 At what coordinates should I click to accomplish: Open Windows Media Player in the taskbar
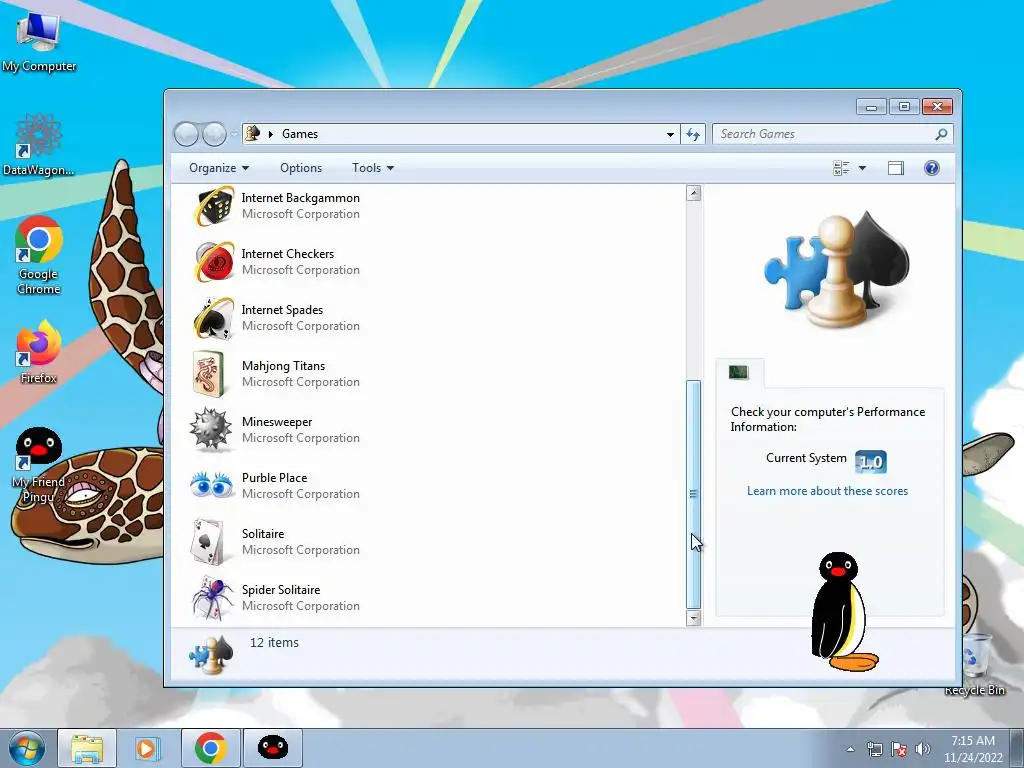pos(147,748)
